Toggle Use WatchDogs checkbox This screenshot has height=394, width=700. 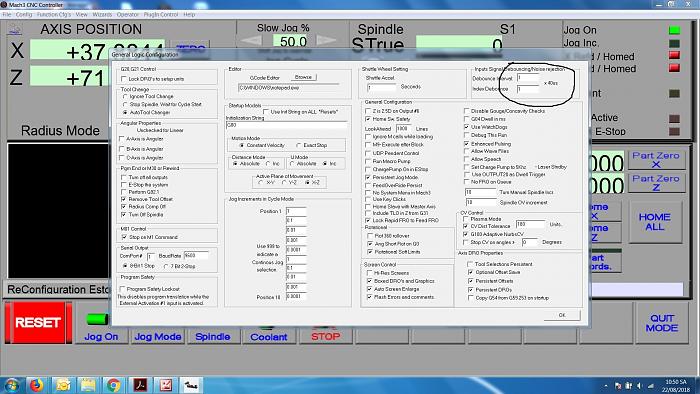coord(467,127)
